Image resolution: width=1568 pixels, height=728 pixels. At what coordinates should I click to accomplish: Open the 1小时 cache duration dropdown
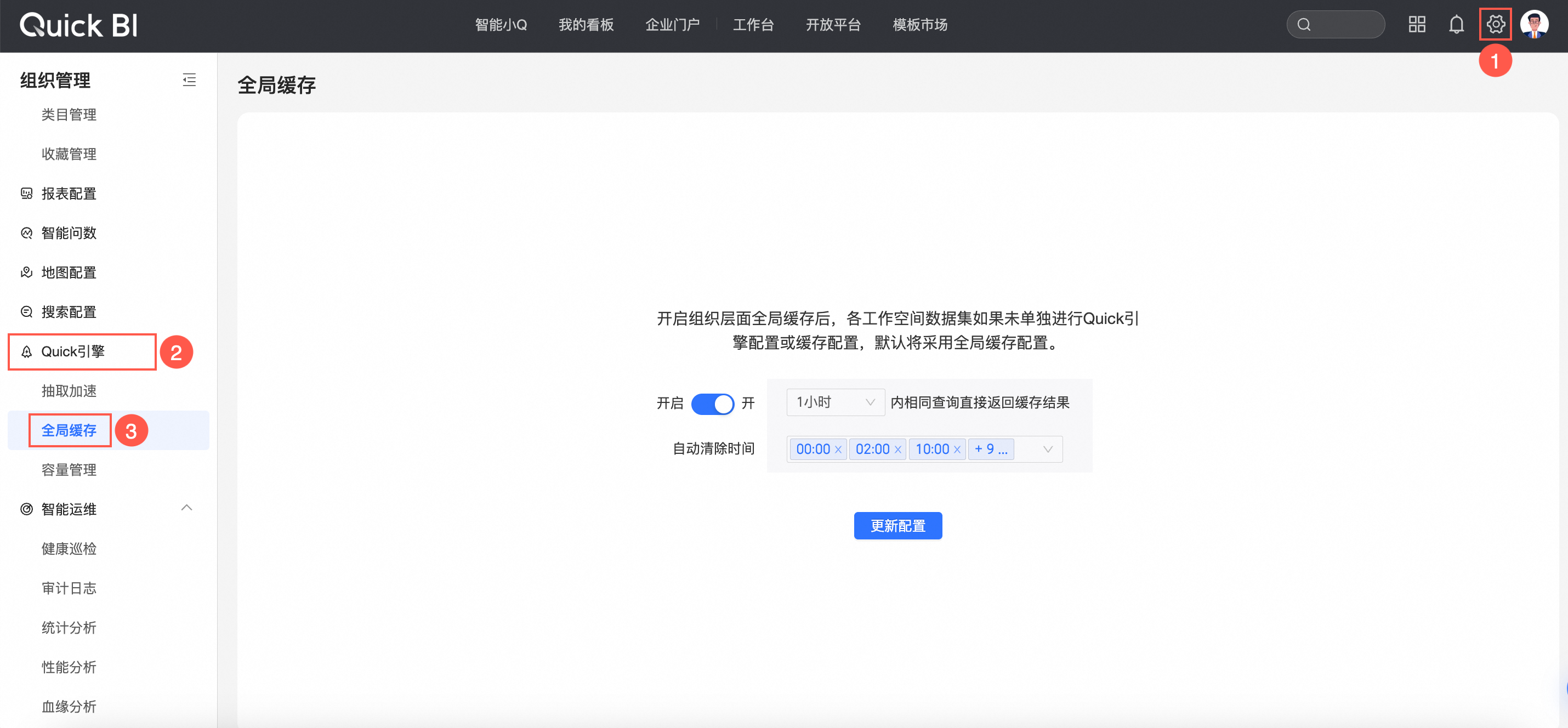tap(834, 402)
